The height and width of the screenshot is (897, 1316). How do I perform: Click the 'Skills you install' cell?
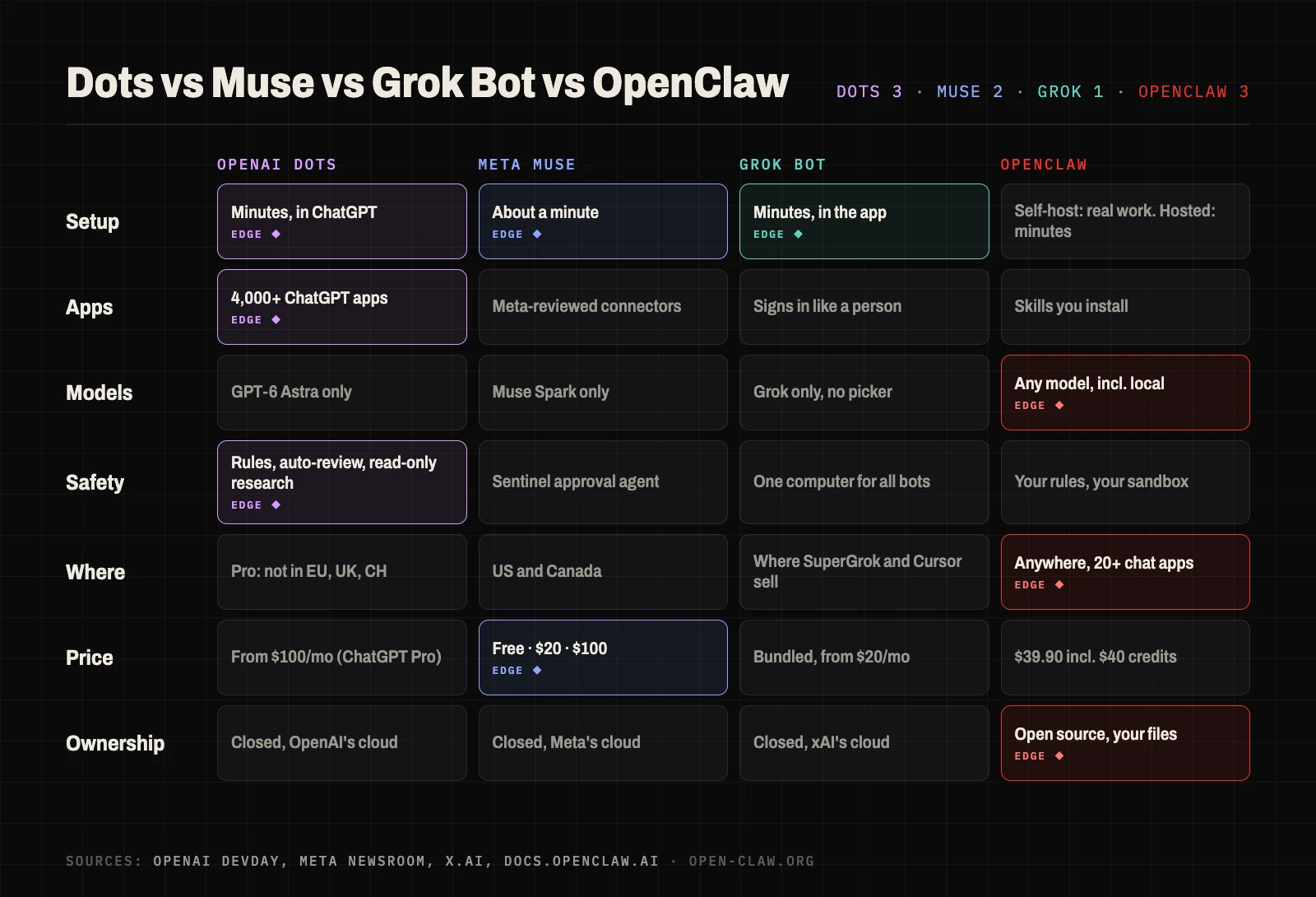tap(1125, 307)
